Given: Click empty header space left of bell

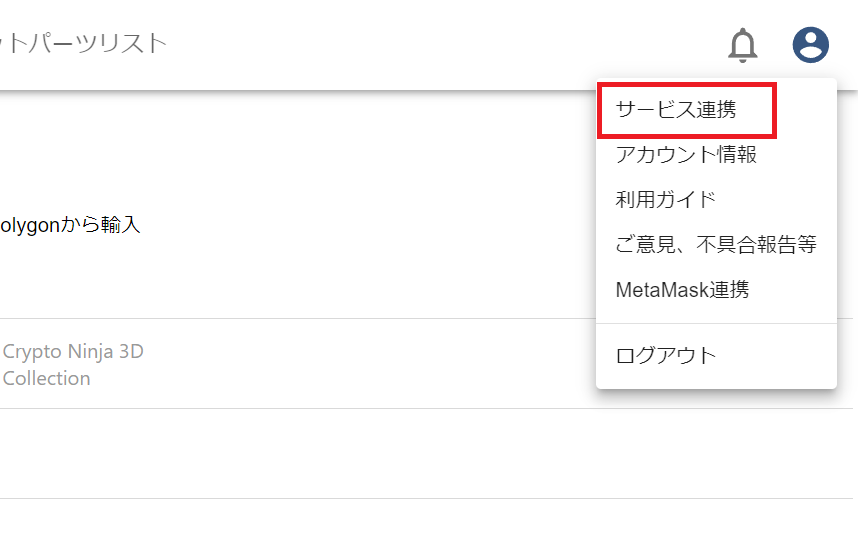Looking at the screenshot, I should (450, 44).
